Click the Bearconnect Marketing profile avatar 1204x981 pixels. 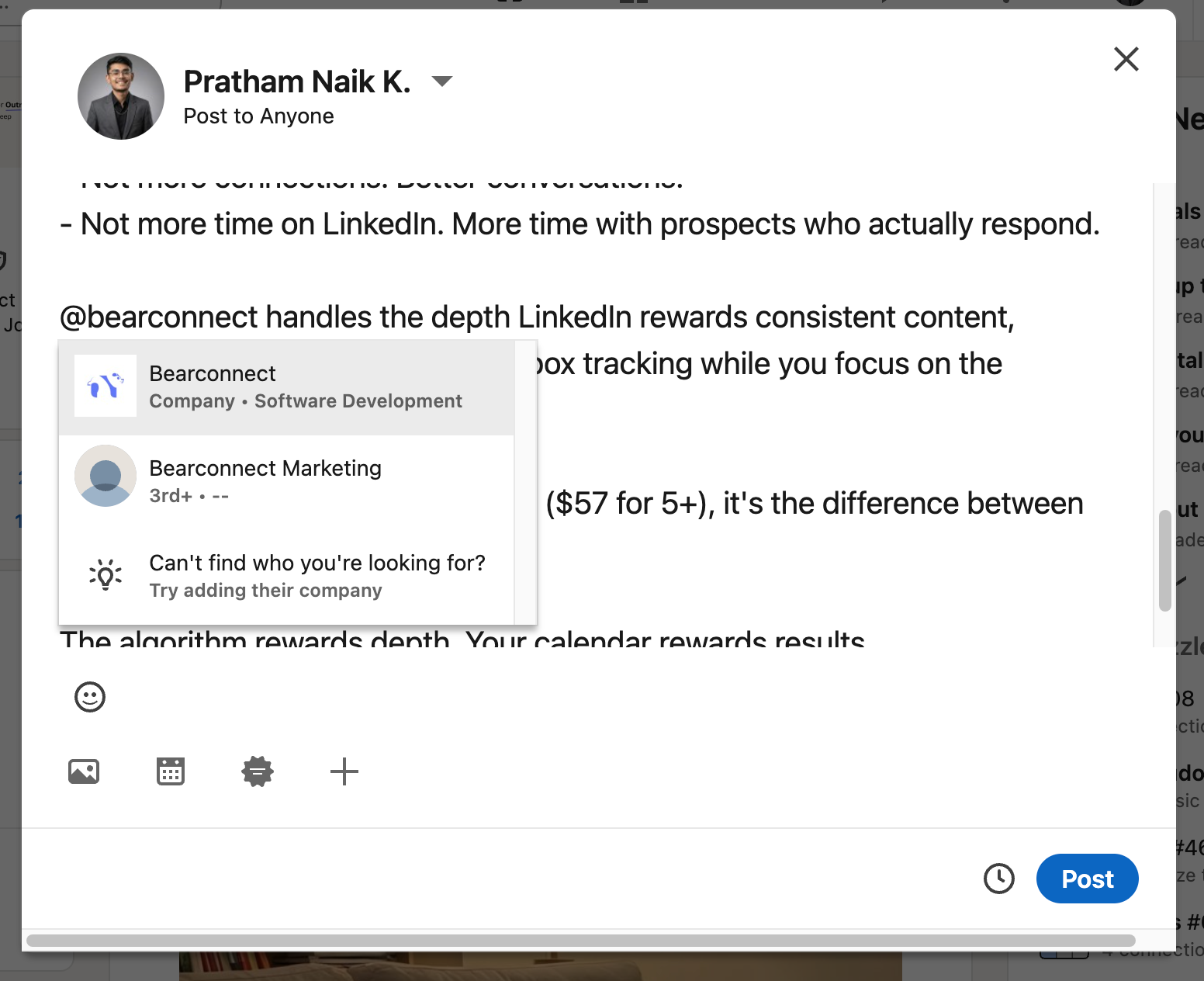106,476
